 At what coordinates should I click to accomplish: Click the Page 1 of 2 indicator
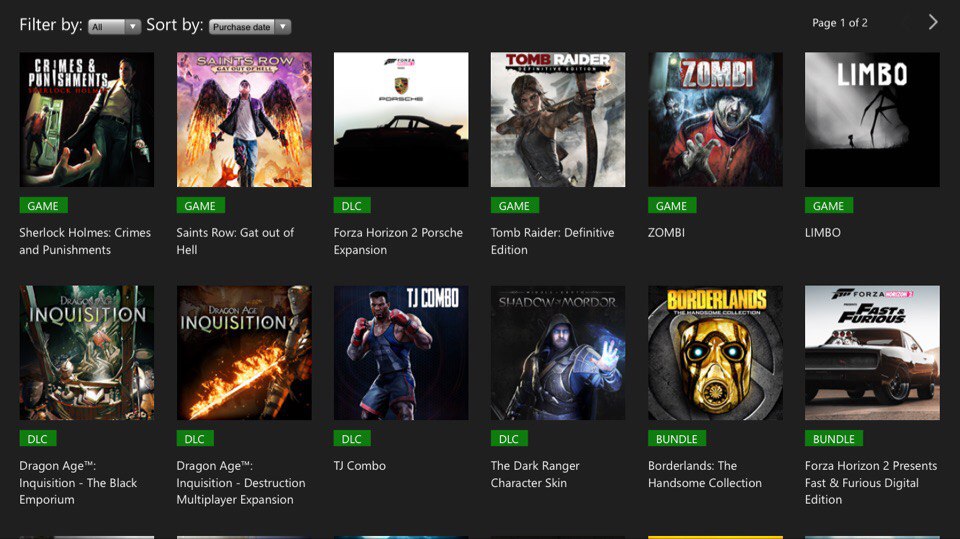pyautogui.click(x=839, y=23)
